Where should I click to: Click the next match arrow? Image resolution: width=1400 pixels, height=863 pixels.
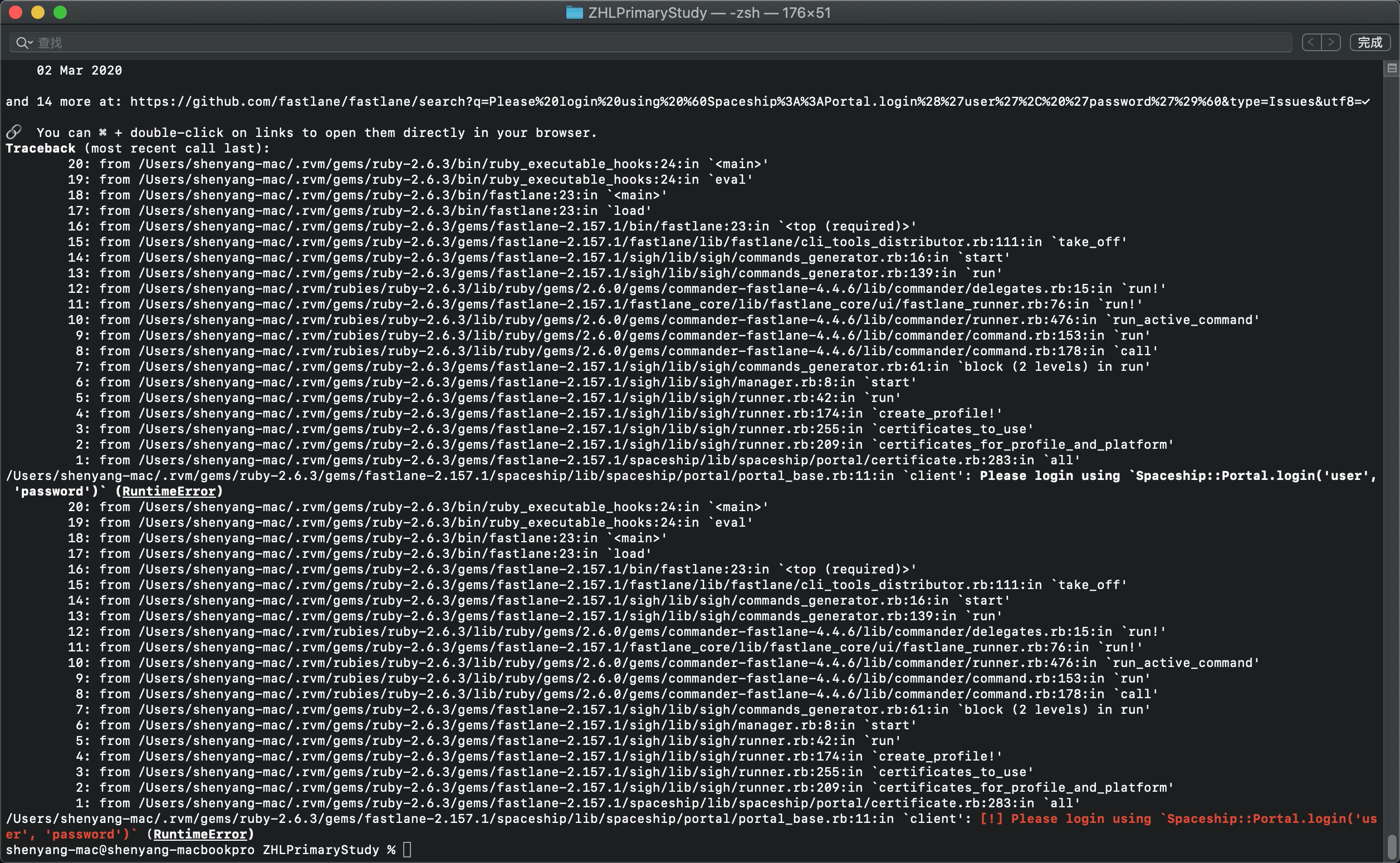pos(1331,42)
